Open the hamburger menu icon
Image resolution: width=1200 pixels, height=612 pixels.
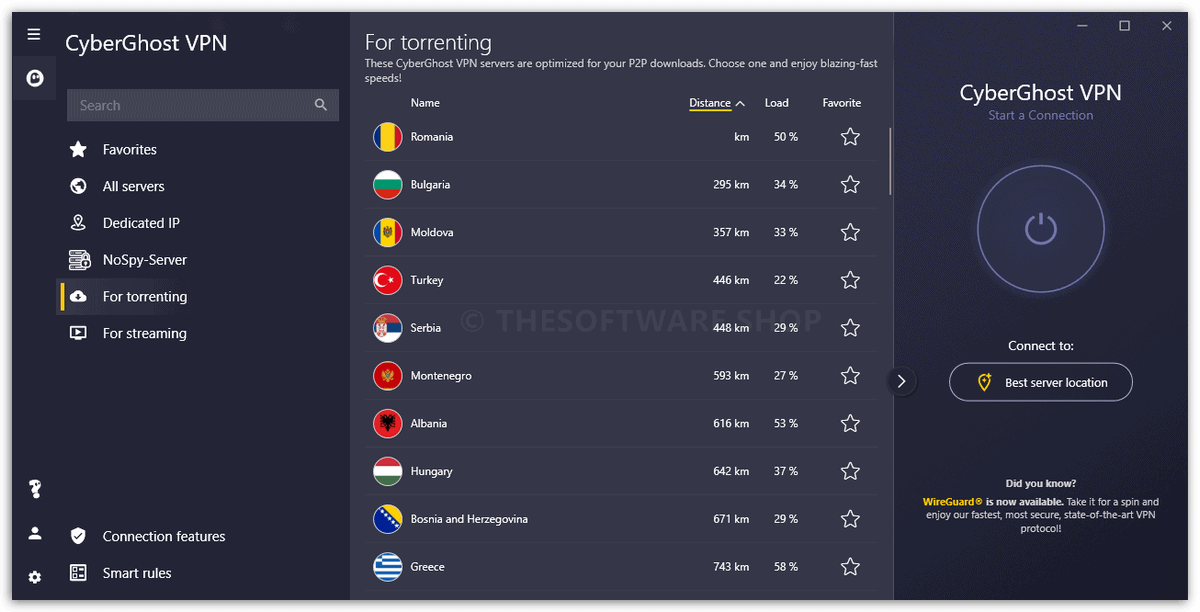(34, 34)
